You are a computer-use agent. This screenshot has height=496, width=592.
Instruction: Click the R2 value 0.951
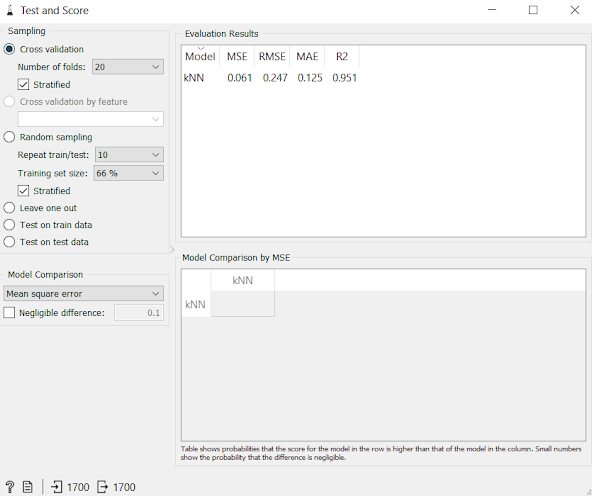[344, 78]
